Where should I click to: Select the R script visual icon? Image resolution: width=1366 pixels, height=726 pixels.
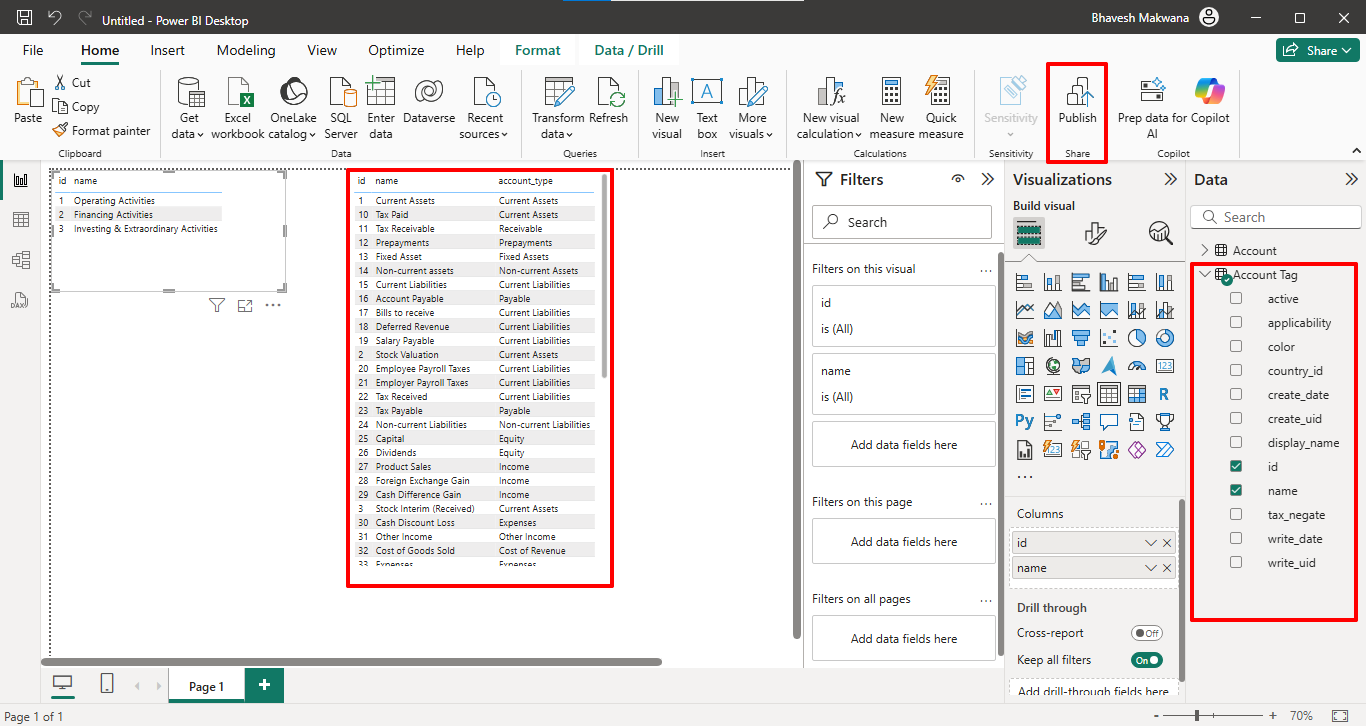[1165, 394]
